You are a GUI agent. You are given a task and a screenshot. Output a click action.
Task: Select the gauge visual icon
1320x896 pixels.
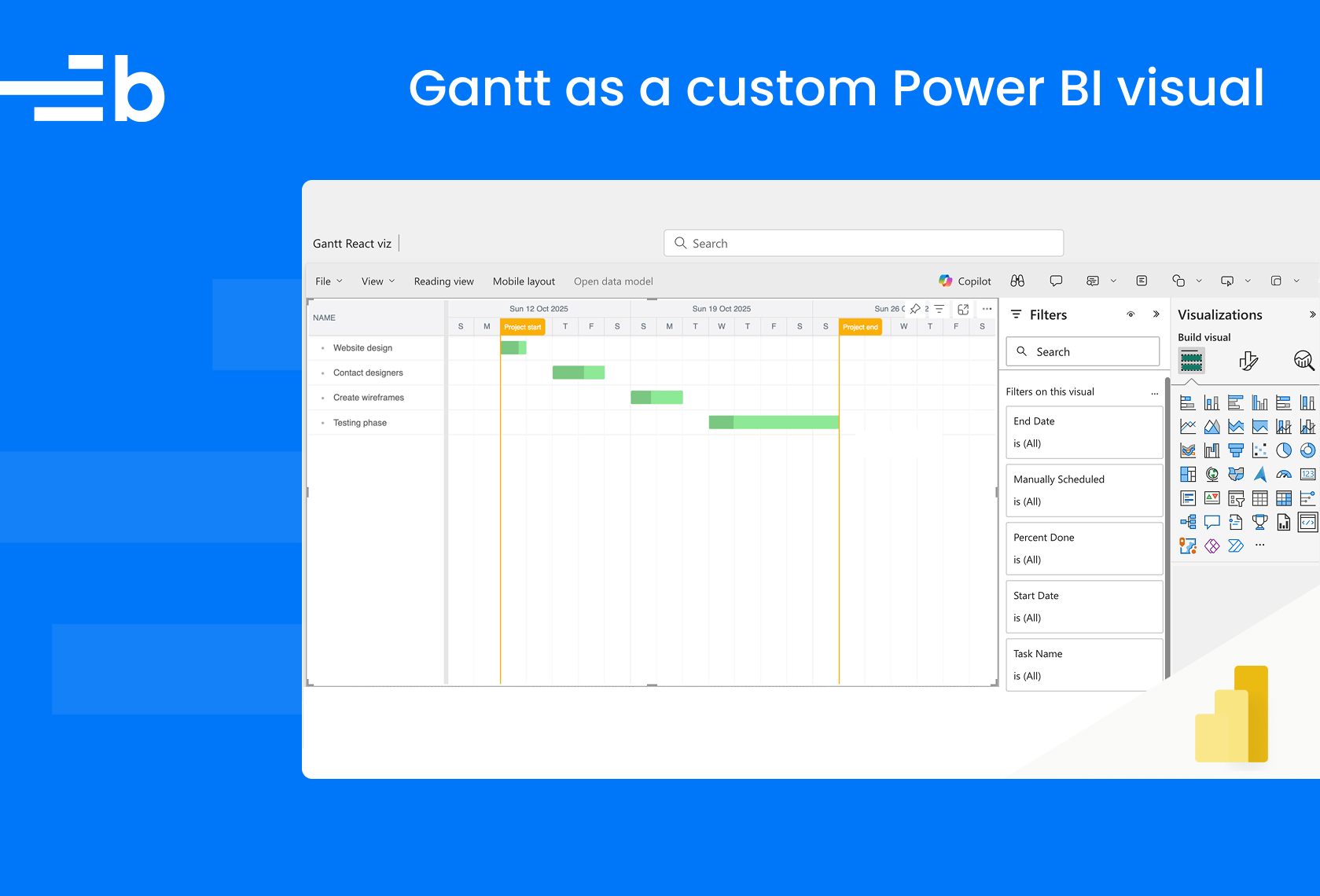pos(1283,474)
